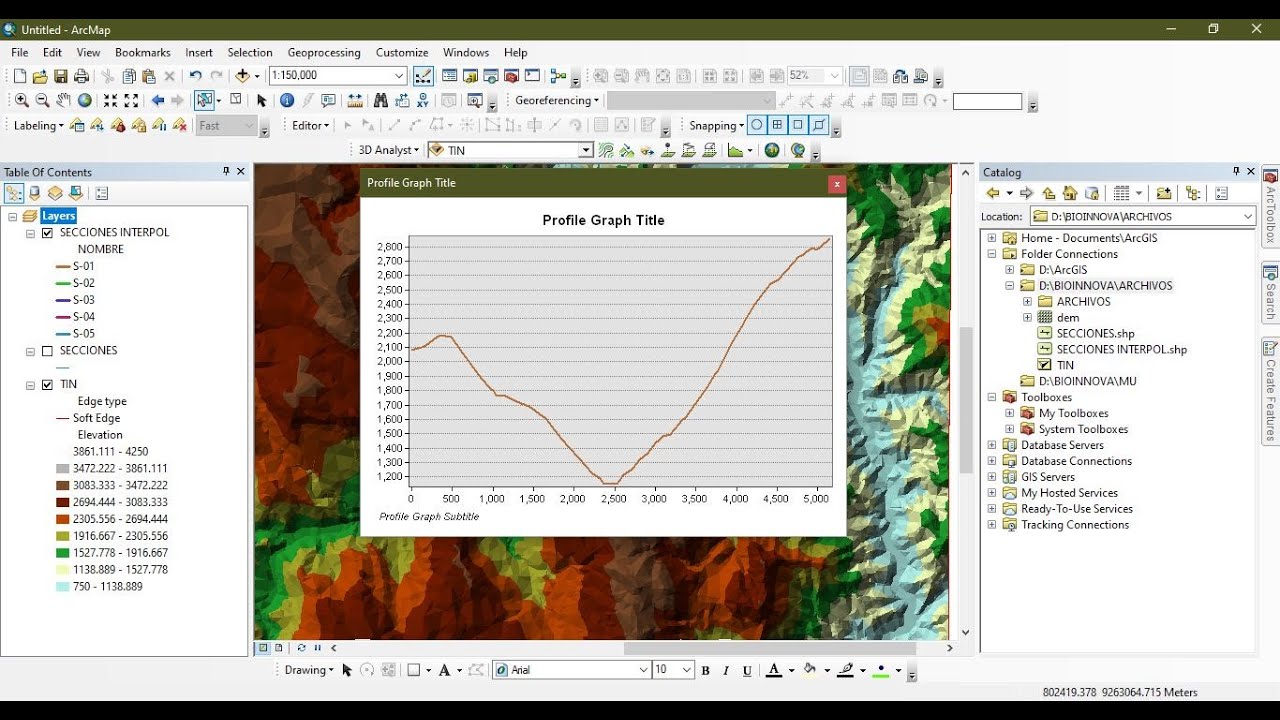Collapse the Toolboxes node in Catalog
Viewport: 1280px width, 720px height.
(992, 398)
